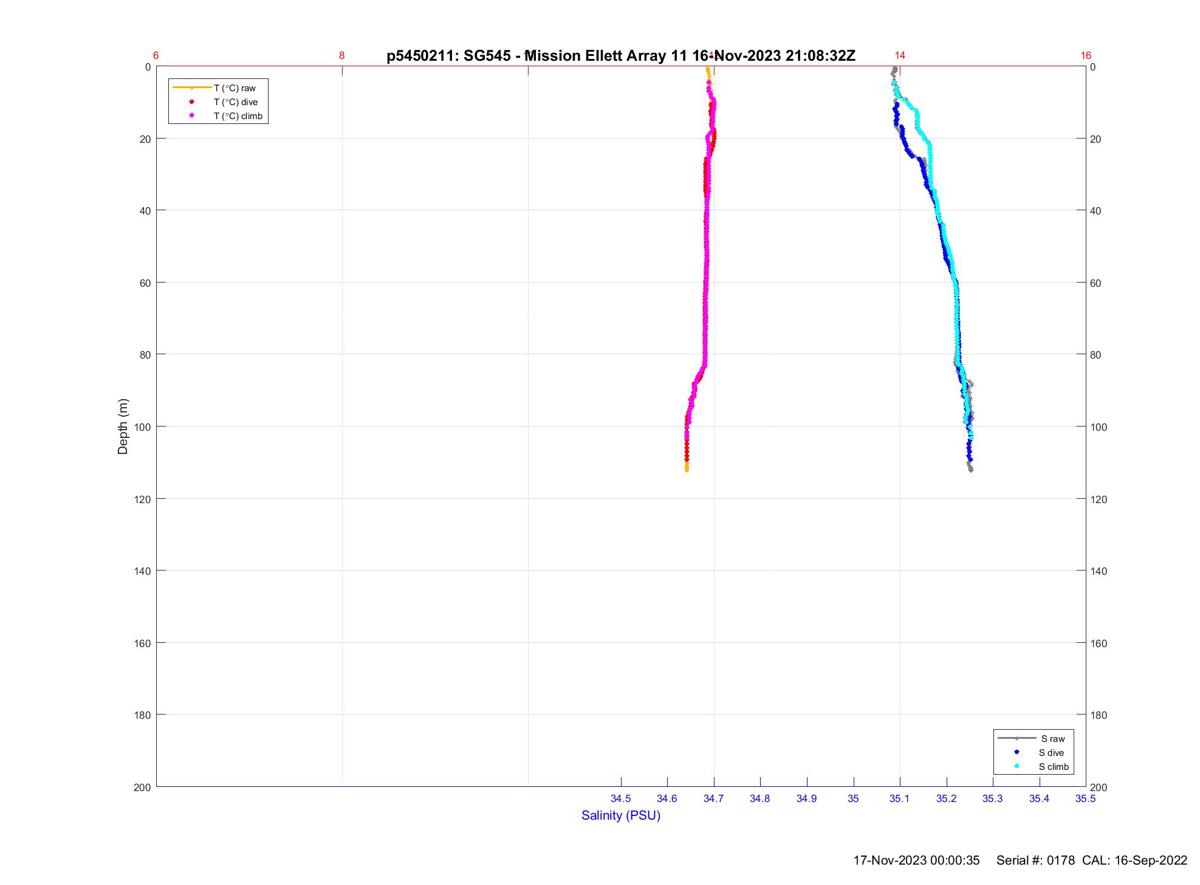Image resolution: width=1200 pixels, height=885 pixels.
Task: Click the red temperature tick label '8'
Action: pyautogui.click(x=342, y=55)
